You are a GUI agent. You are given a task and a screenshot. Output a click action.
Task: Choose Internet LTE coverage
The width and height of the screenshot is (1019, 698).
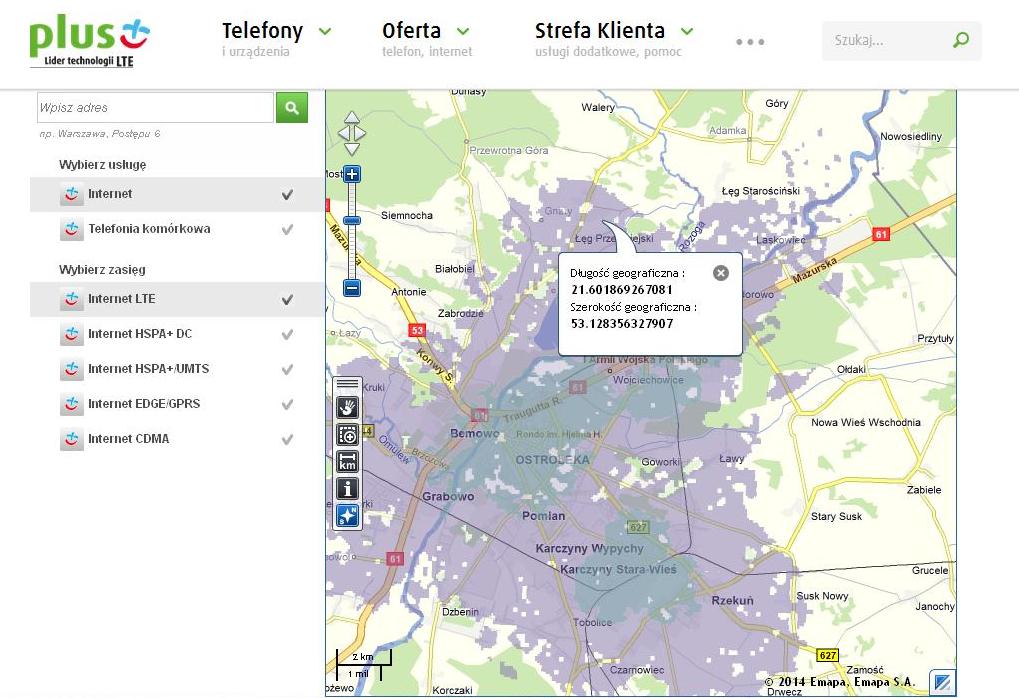click(122, 299)
